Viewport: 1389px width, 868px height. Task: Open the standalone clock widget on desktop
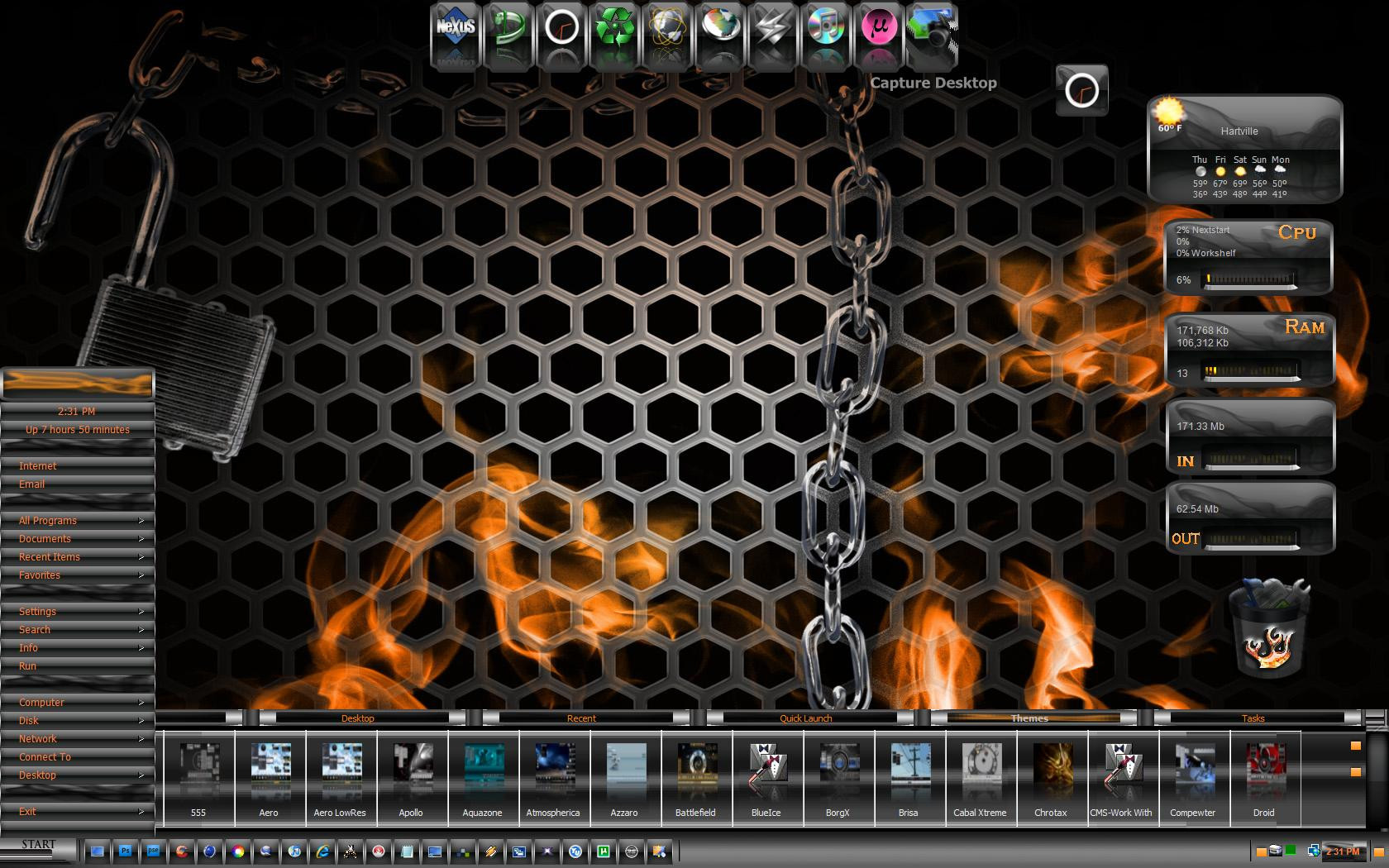1081,90
